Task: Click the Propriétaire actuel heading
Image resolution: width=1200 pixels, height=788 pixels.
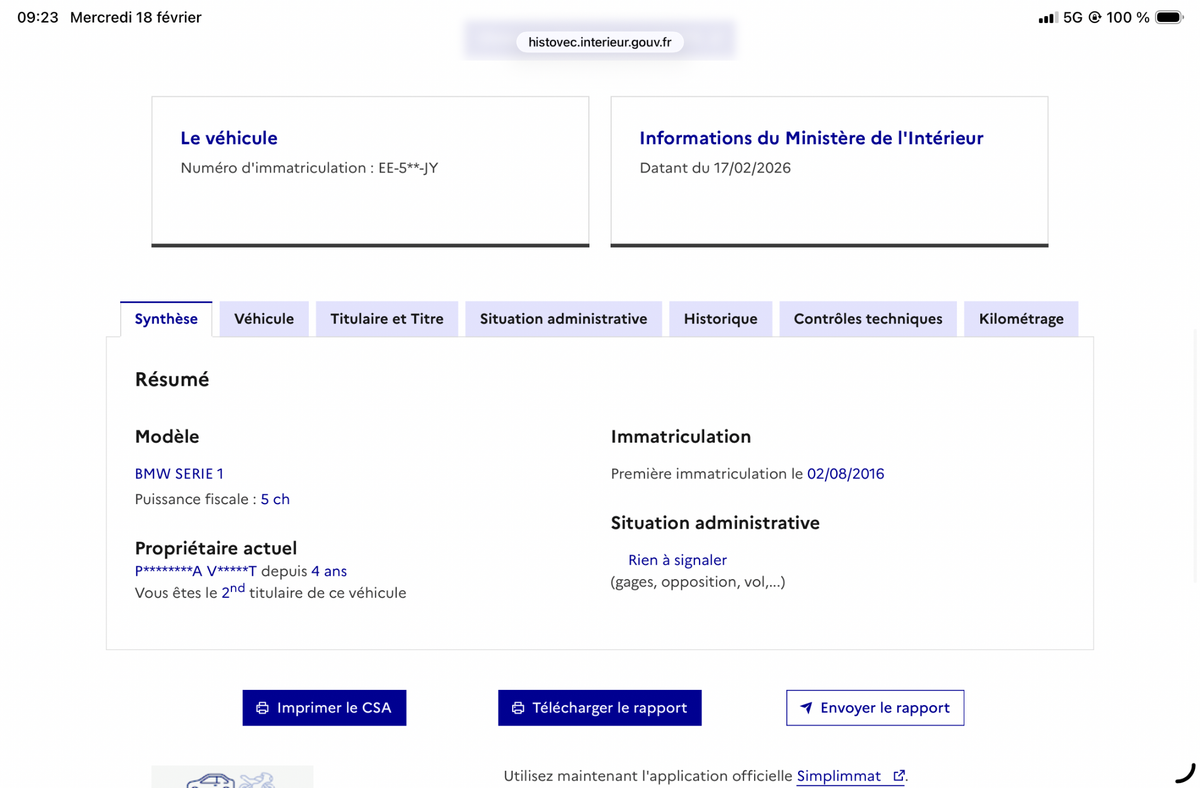Action: (216, 548)
